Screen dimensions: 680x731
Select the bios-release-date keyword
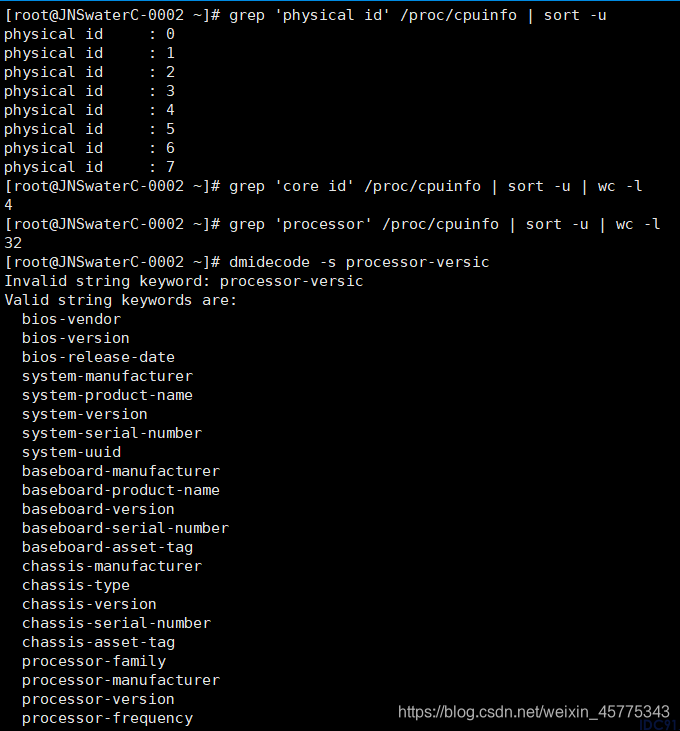point(98,357)
